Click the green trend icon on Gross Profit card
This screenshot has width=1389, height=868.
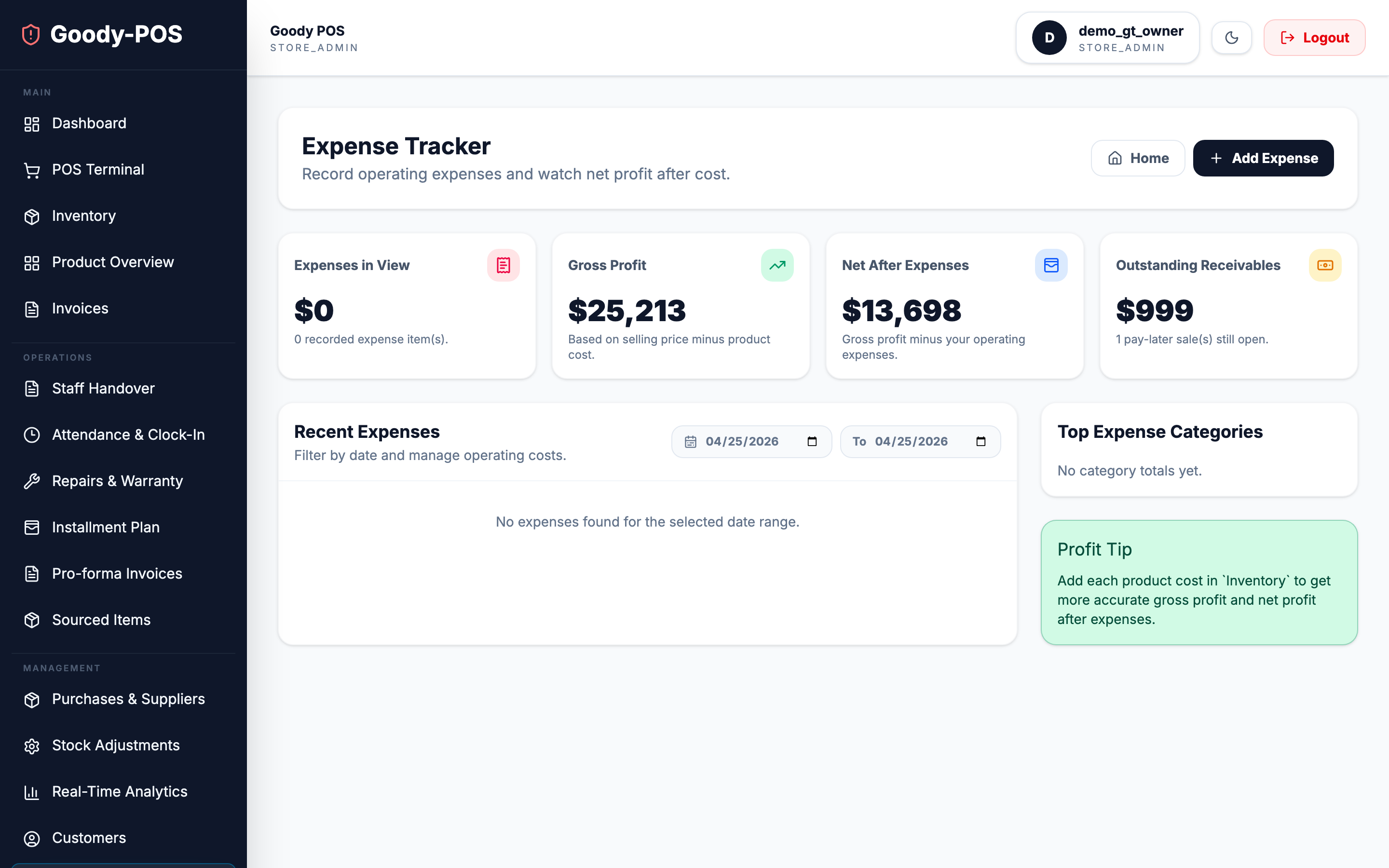tap(777, 265)
